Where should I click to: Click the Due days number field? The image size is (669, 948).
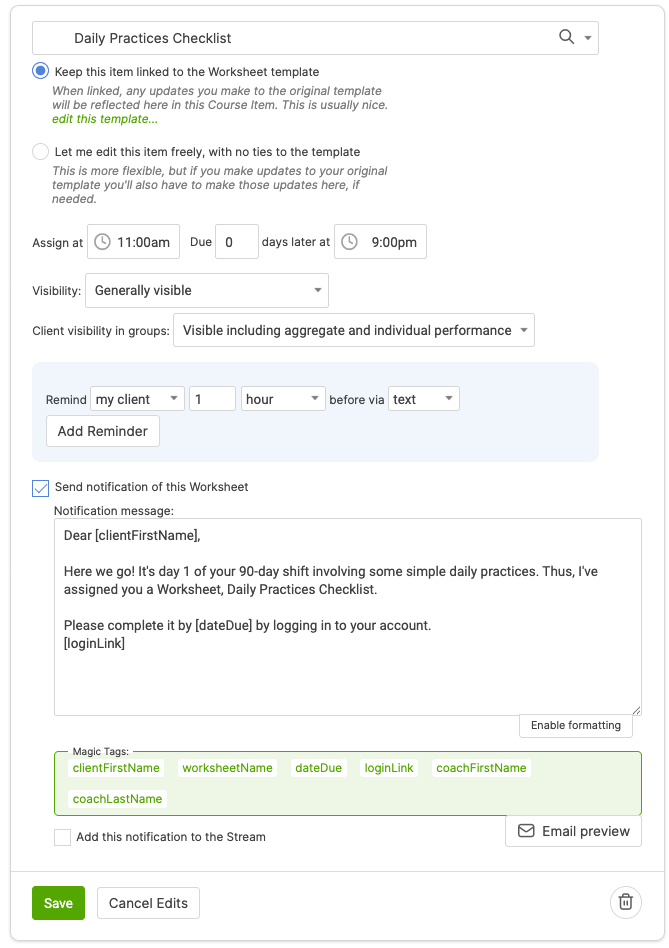(x=236, y=242)
